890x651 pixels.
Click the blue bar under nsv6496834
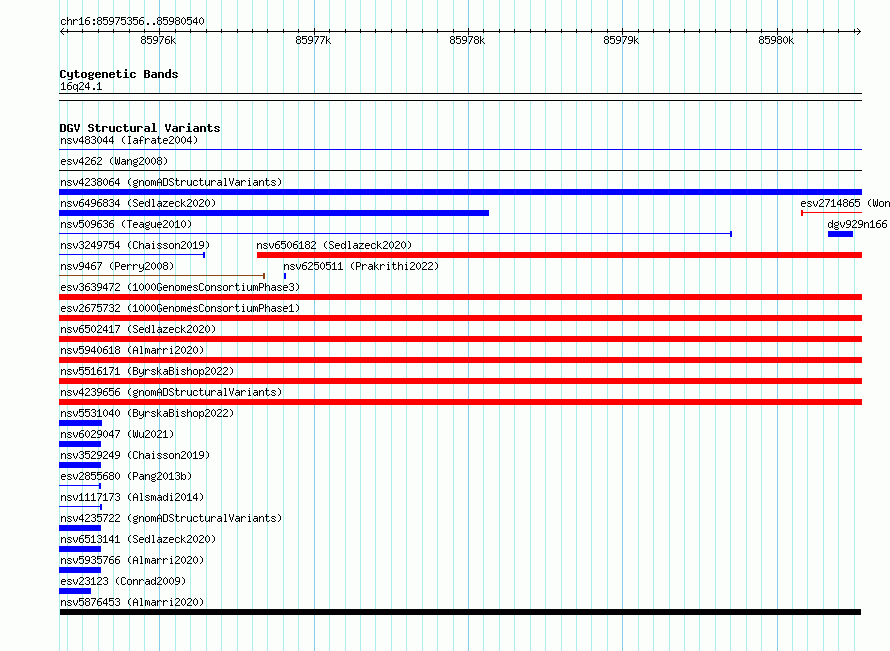coord(274,213)
